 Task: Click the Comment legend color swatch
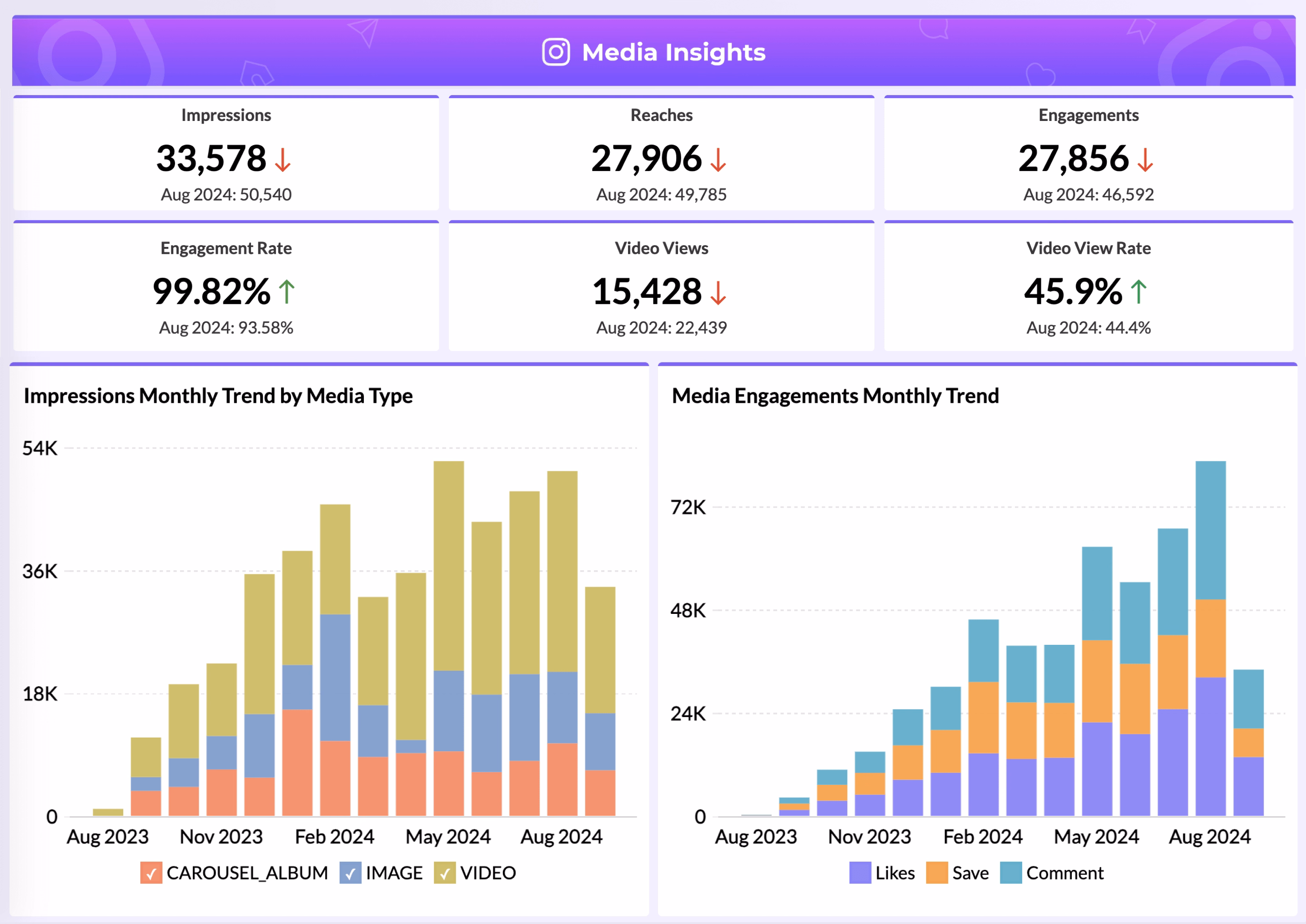click(x=1010, y=873)
